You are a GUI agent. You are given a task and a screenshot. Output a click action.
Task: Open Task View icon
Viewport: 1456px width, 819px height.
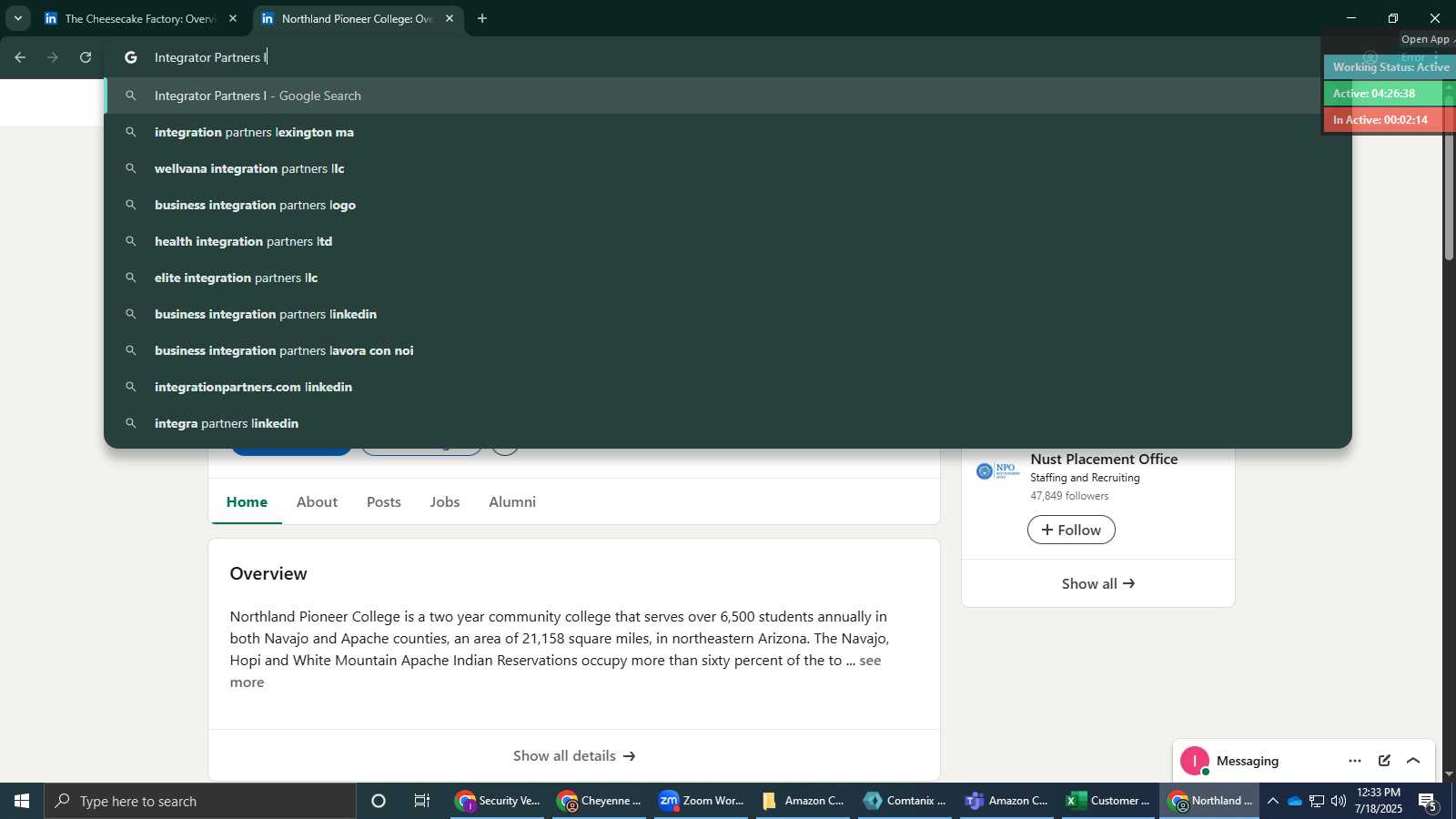click(x=422, y=801)
